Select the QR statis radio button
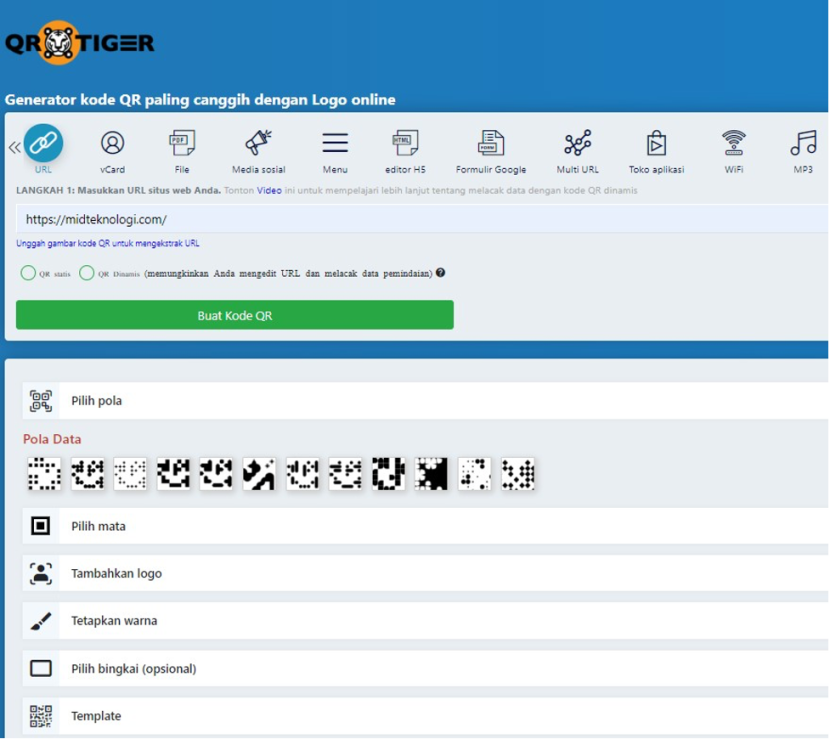830x739 pixels. 28,273
